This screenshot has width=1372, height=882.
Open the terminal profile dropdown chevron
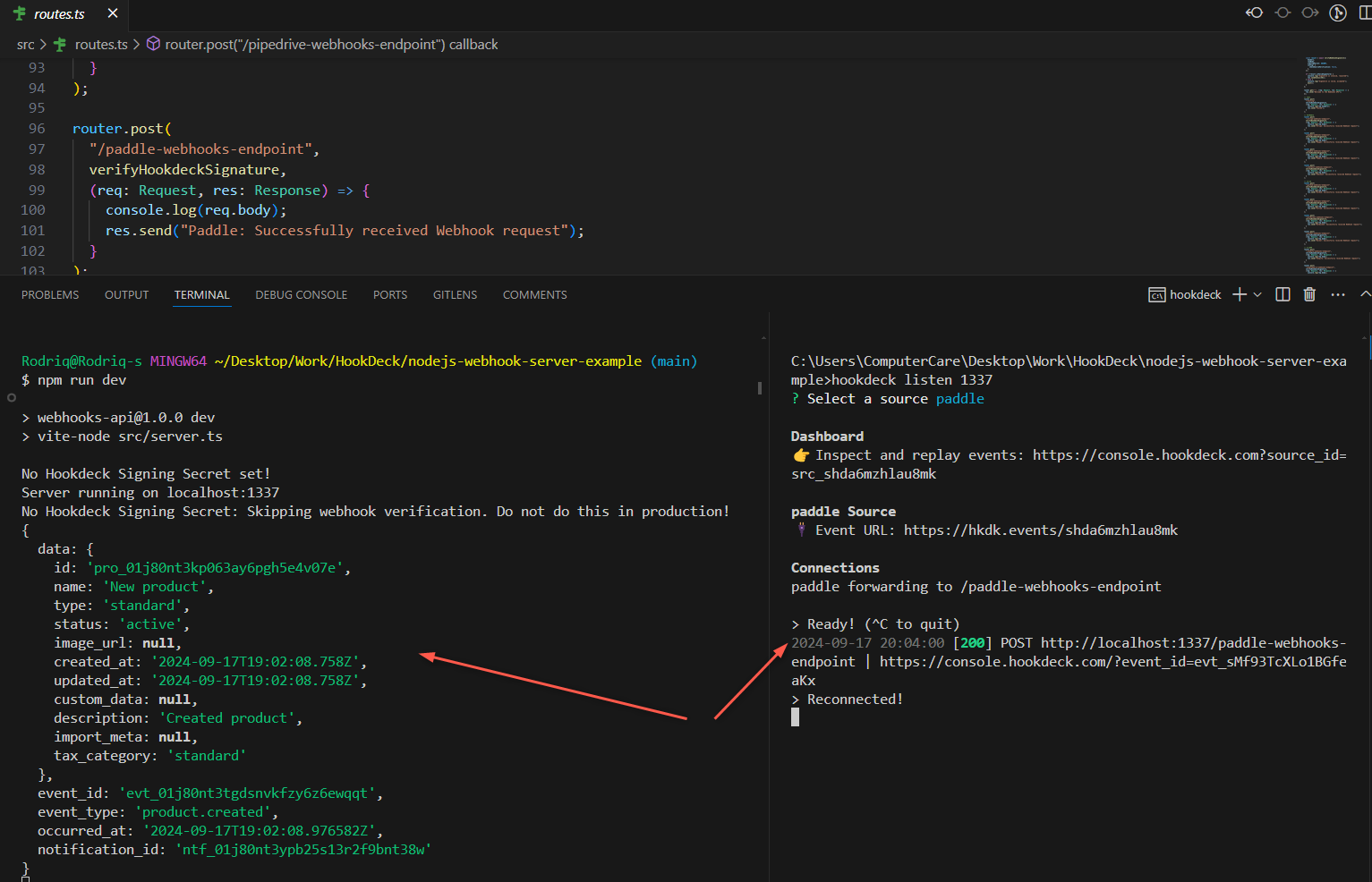pos(1257,293)
